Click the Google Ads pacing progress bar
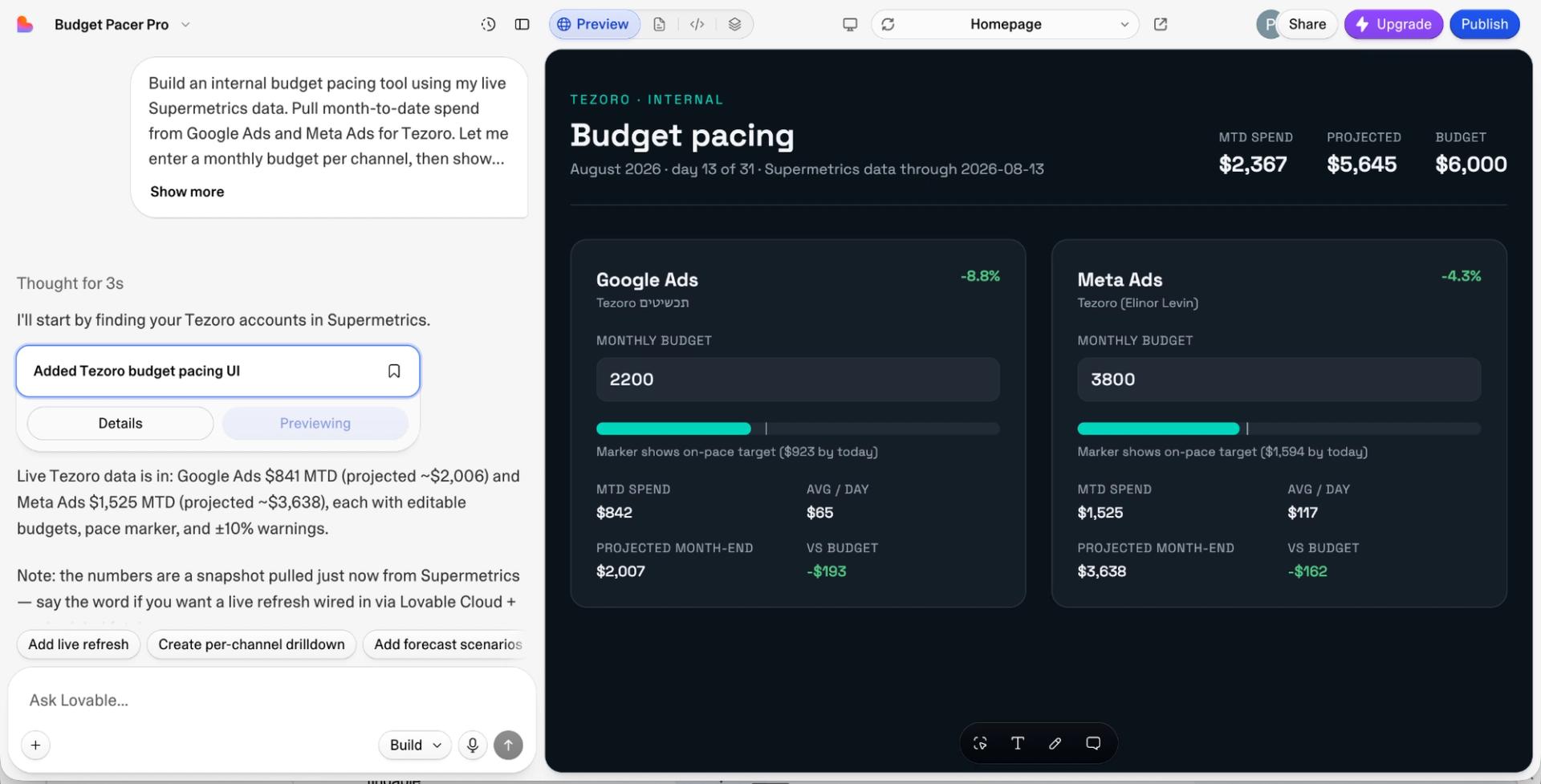 click(798, 429)
